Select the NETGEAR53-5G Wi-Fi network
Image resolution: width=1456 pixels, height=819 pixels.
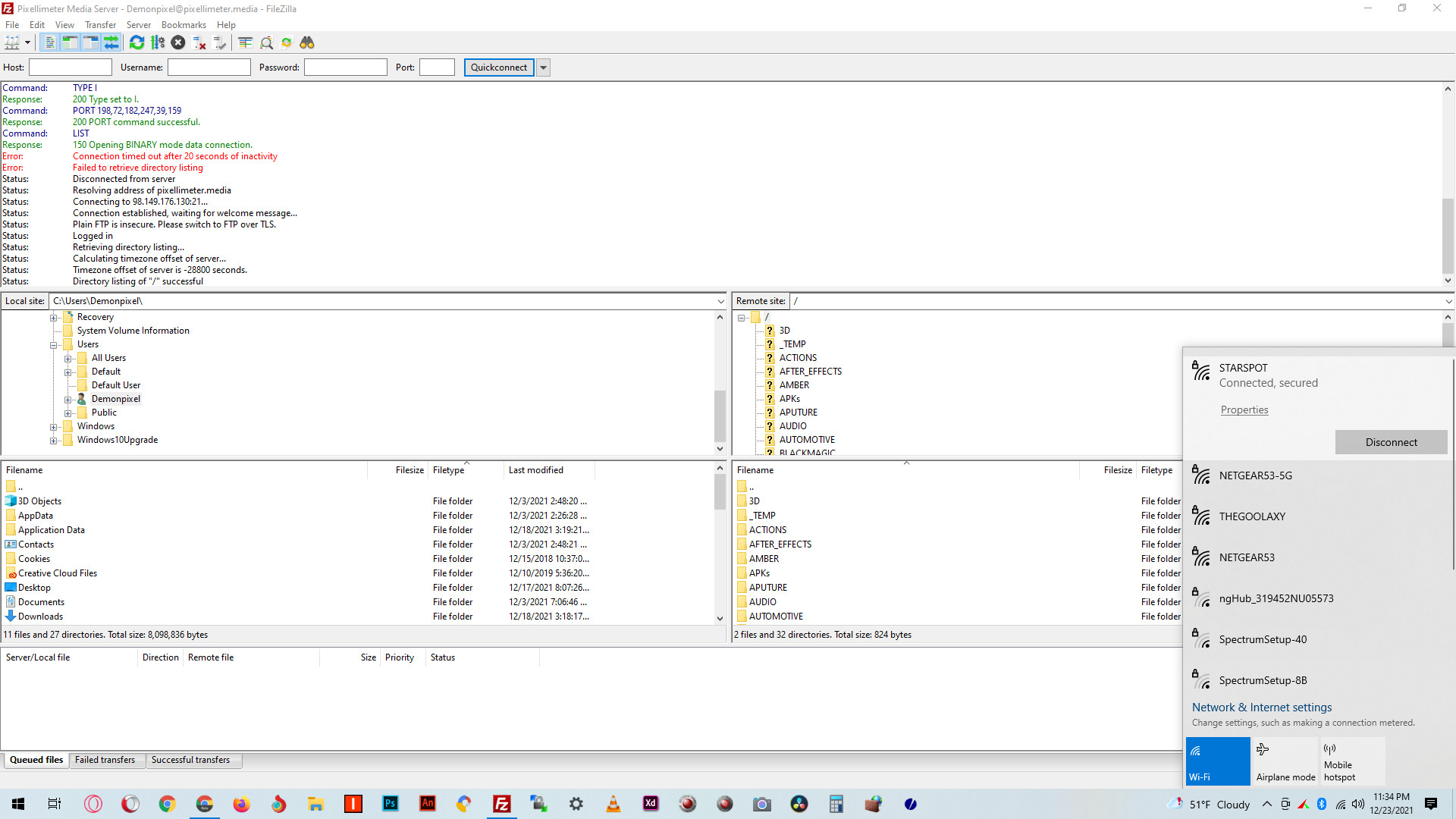pos(1318,475)
